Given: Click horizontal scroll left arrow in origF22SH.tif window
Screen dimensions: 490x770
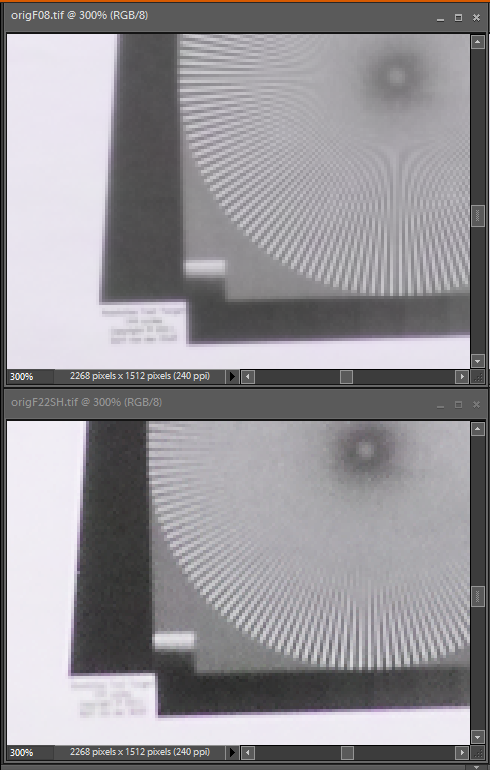Looking at the screenshot, I should [248, 752].
